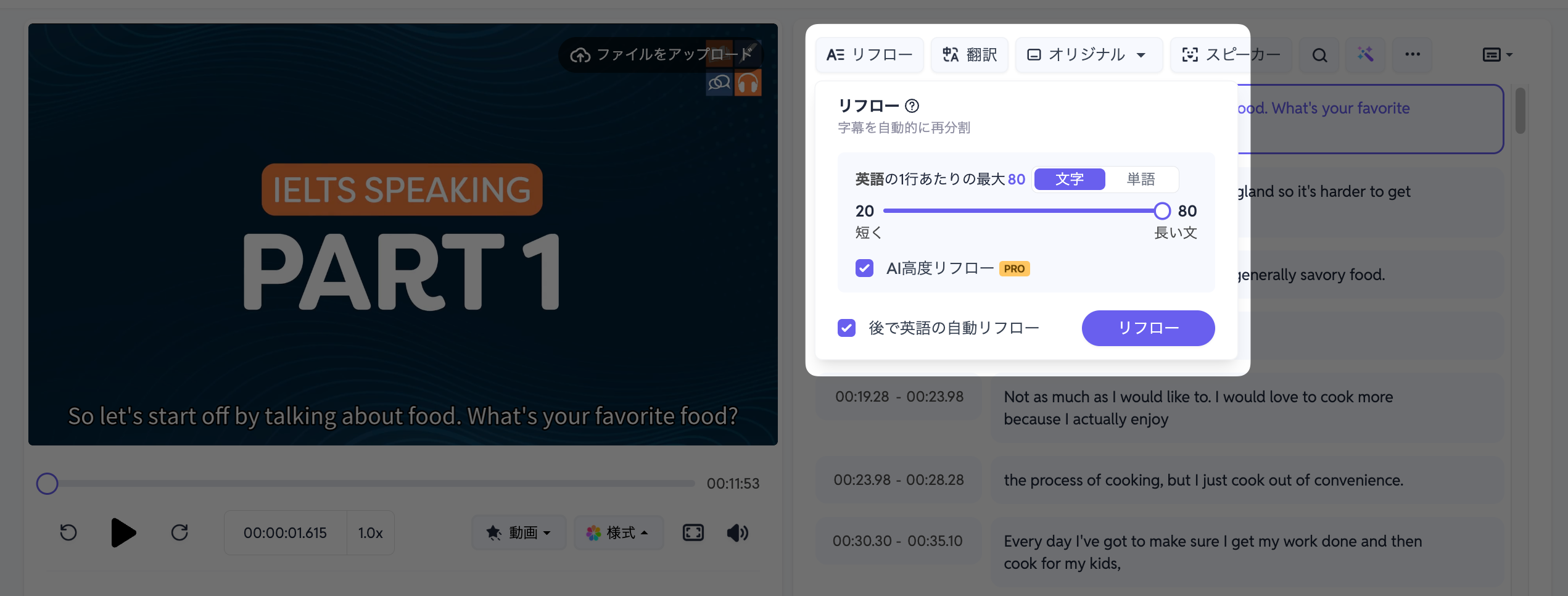Rewind with the counterclockwise arrow

(x=68, y=532)
